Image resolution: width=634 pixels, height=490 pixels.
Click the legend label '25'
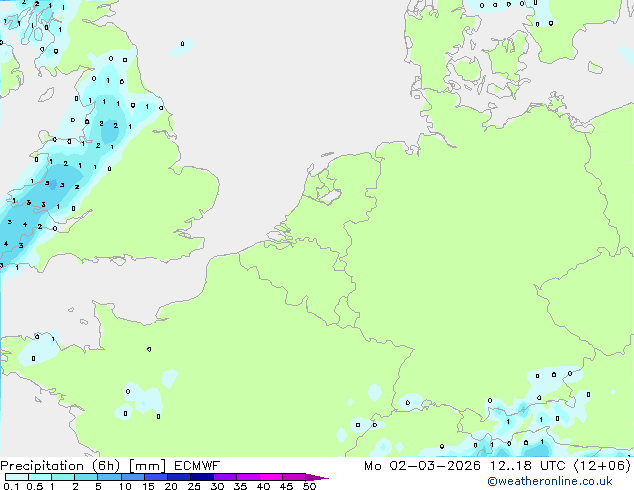point(194,486)
